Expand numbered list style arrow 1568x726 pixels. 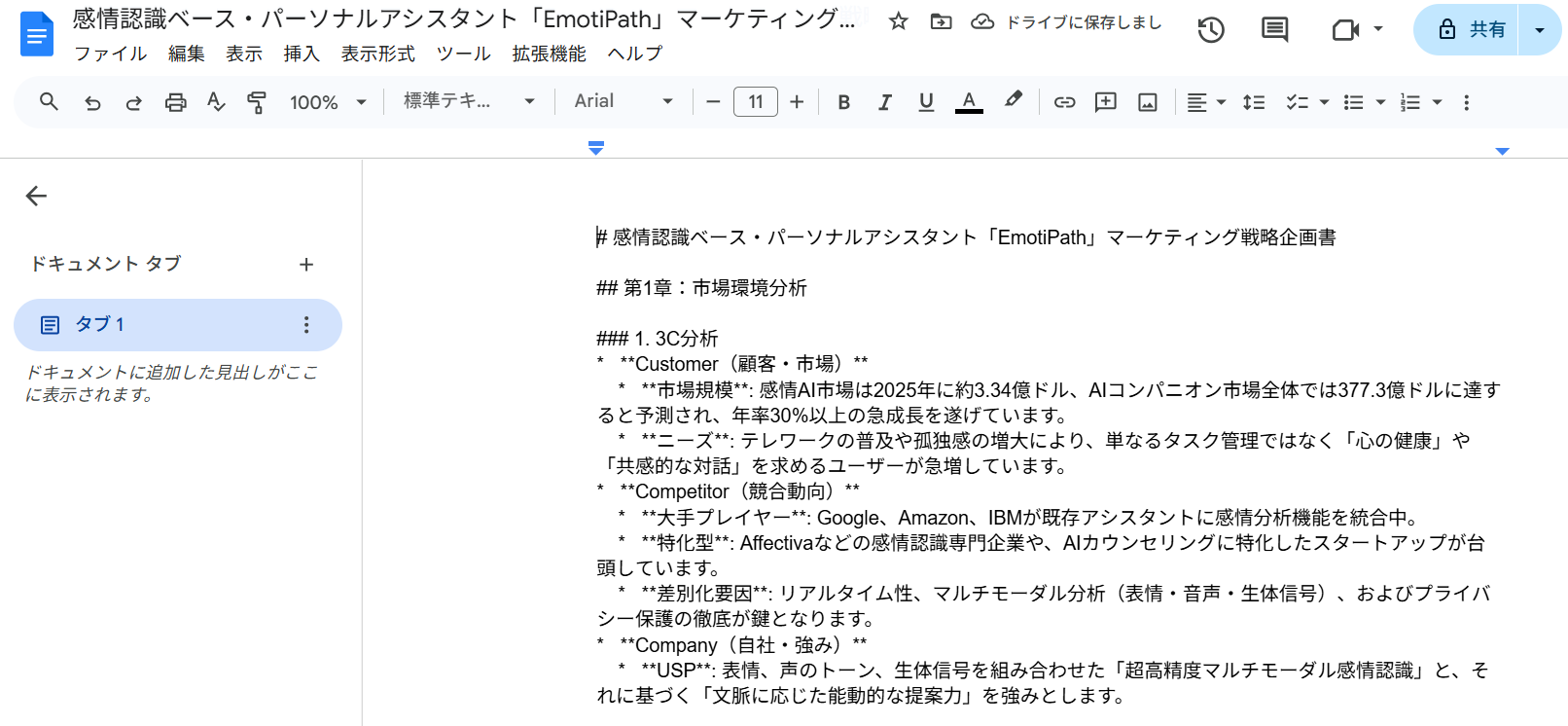pos(1438,102)
